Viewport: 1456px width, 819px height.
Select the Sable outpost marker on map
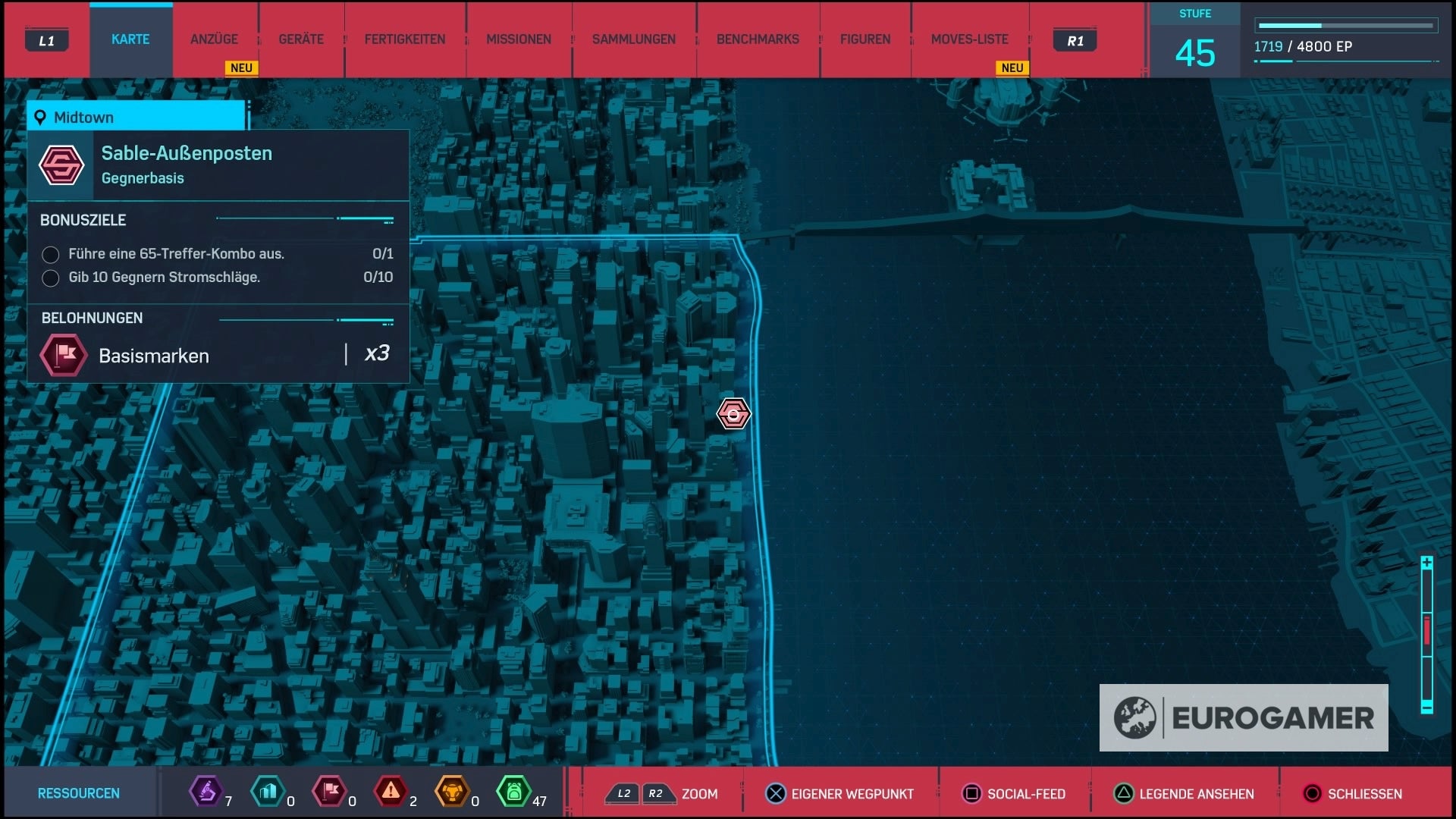point(733,414)
